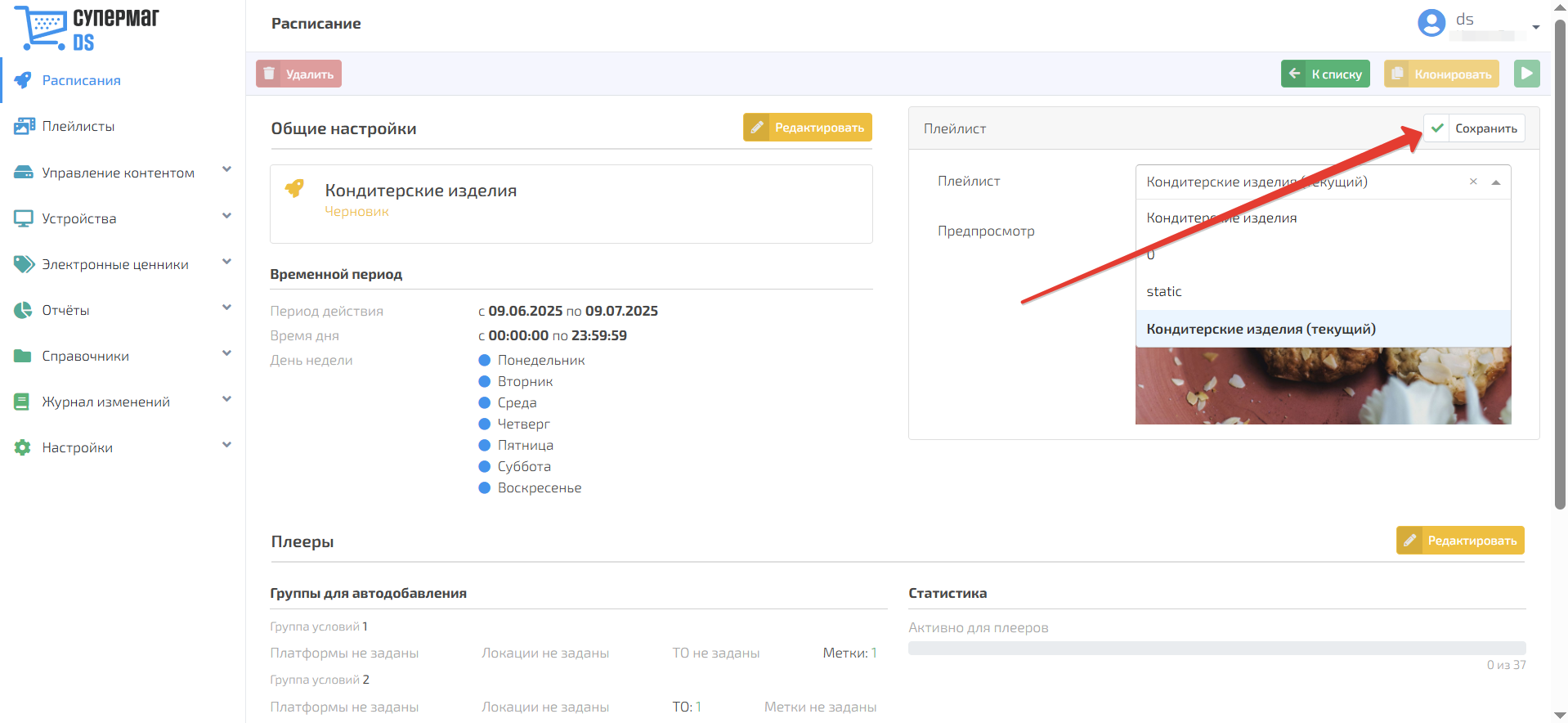The width and height of the screenshot is (1568, 723).
Task: Click the Суббота day indicator
Action: 484,466
